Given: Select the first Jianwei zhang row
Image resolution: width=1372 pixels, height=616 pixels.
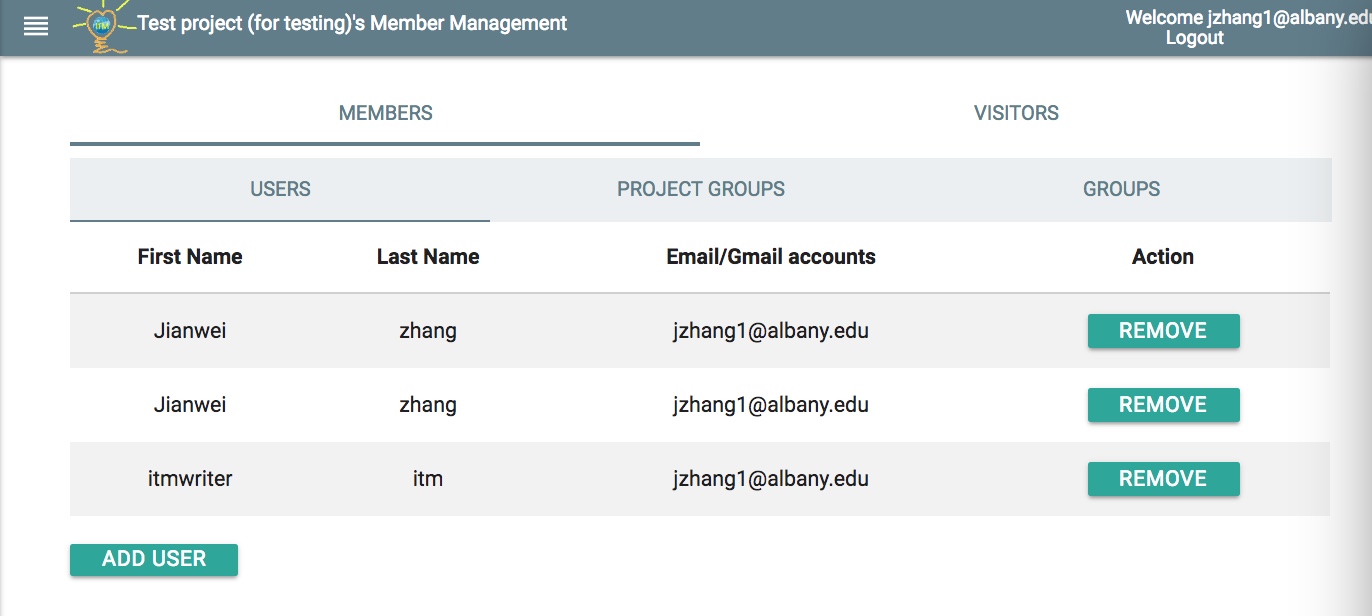Looking at the screenshot, I should click(600, 330).
